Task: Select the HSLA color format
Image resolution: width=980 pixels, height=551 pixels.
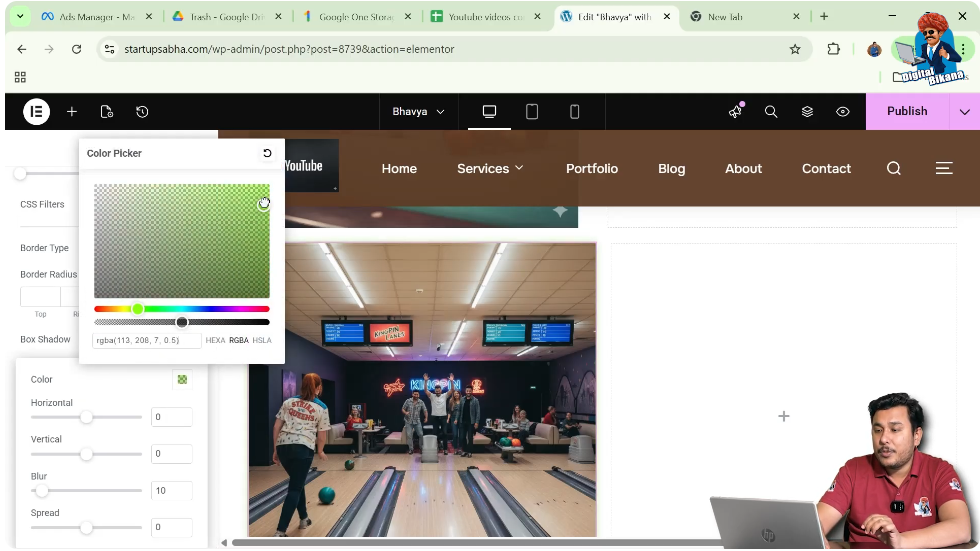Action: pos(262,340)
